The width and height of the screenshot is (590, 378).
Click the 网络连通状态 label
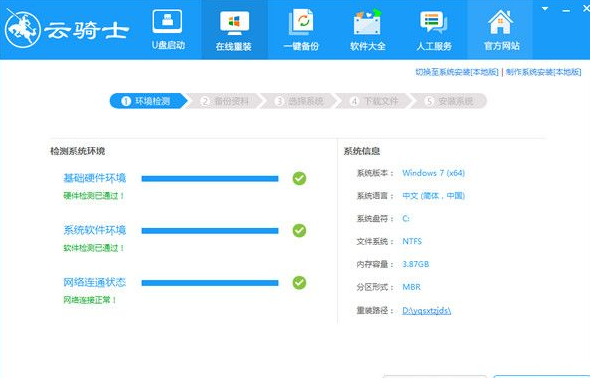94,282
